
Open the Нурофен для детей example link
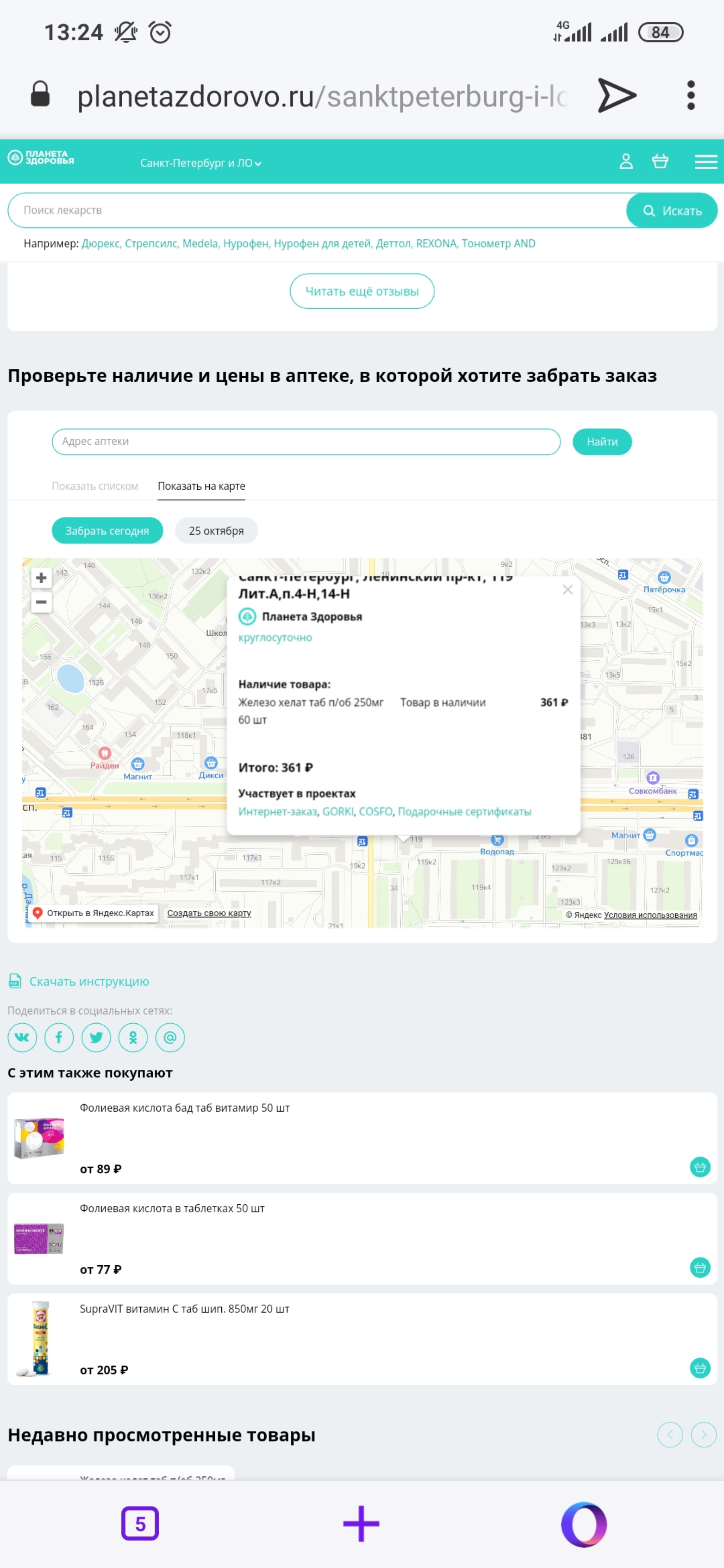(322, 243)
